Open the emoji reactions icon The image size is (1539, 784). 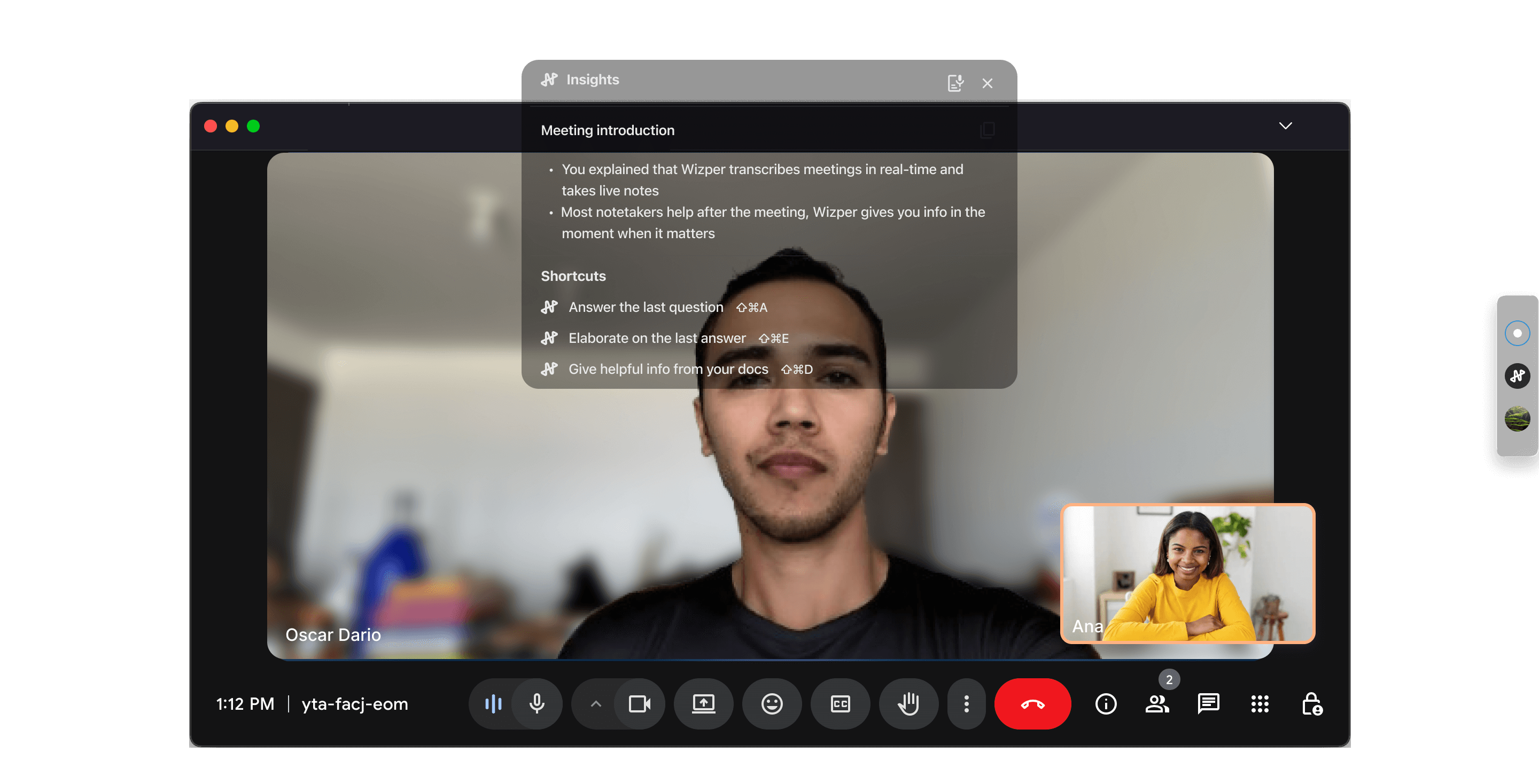click(x=772, y=703)
